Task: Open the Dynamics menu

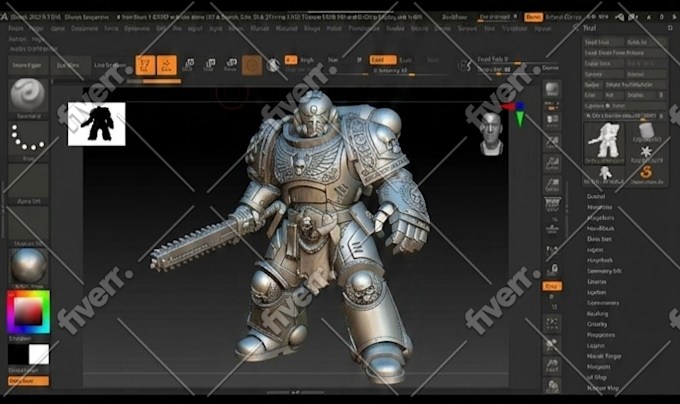Action: [137, 28]
